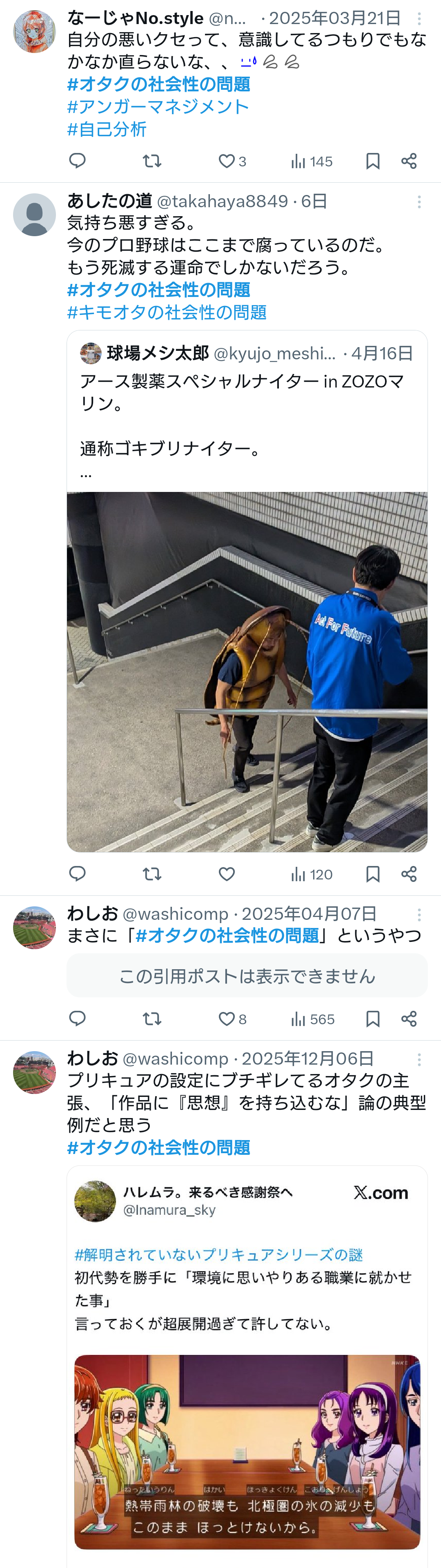441x1568 pixels.
Task: Open the Precure anime screenshot image
Action: click(247, 1452)
